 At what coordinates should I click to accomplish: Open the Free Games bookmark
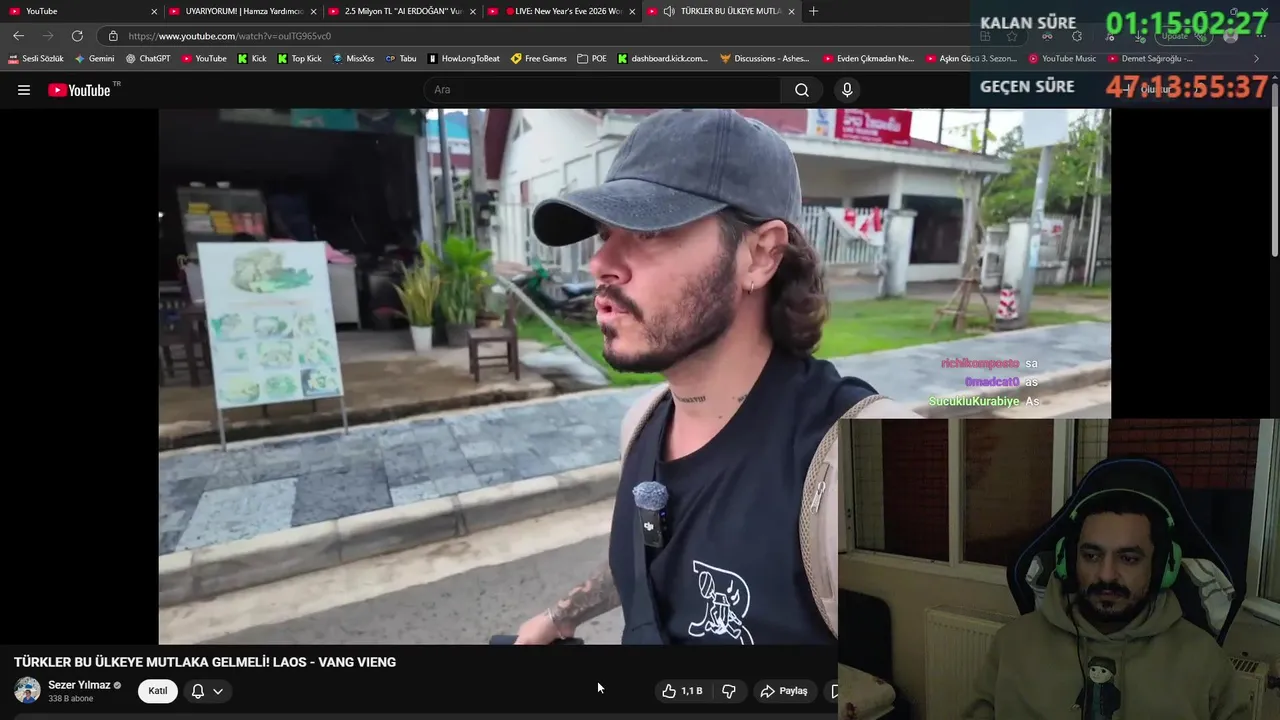[539, 59]
